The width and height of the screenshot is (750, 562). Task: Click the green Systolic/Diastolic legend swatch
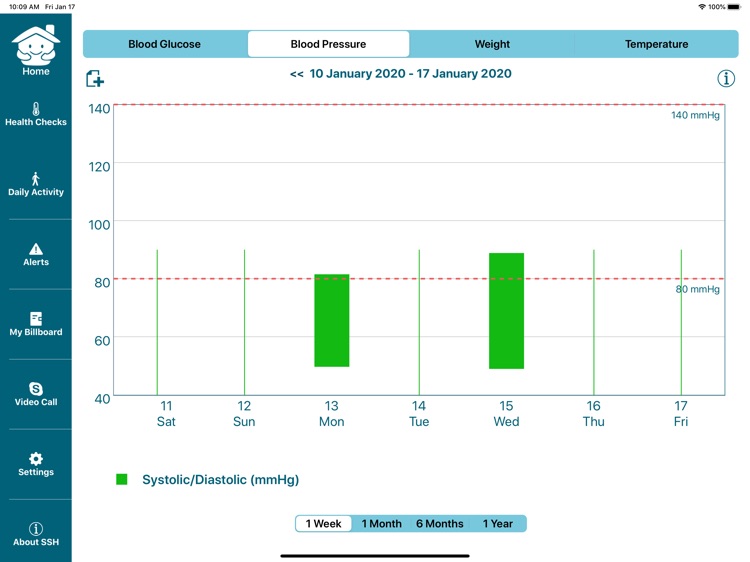coord(121,479)
